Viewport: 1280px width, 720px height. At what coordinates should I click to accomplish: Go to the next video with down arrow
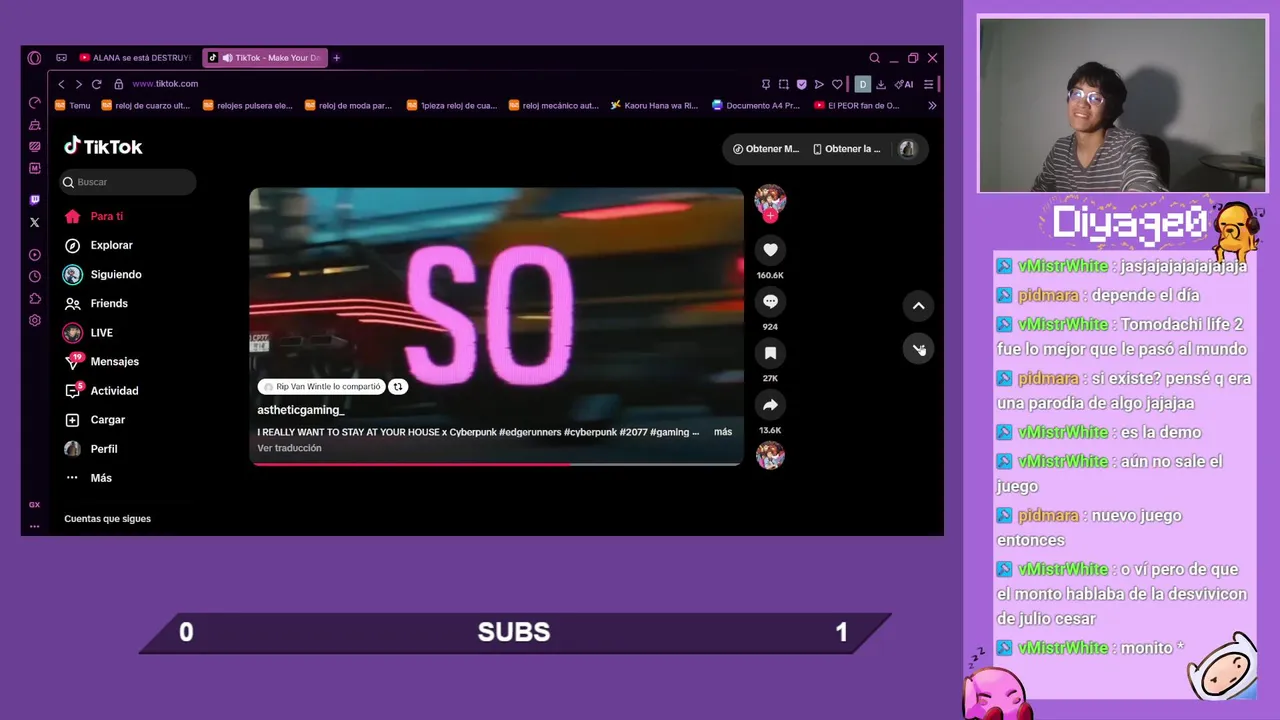(x=918, y=349)
